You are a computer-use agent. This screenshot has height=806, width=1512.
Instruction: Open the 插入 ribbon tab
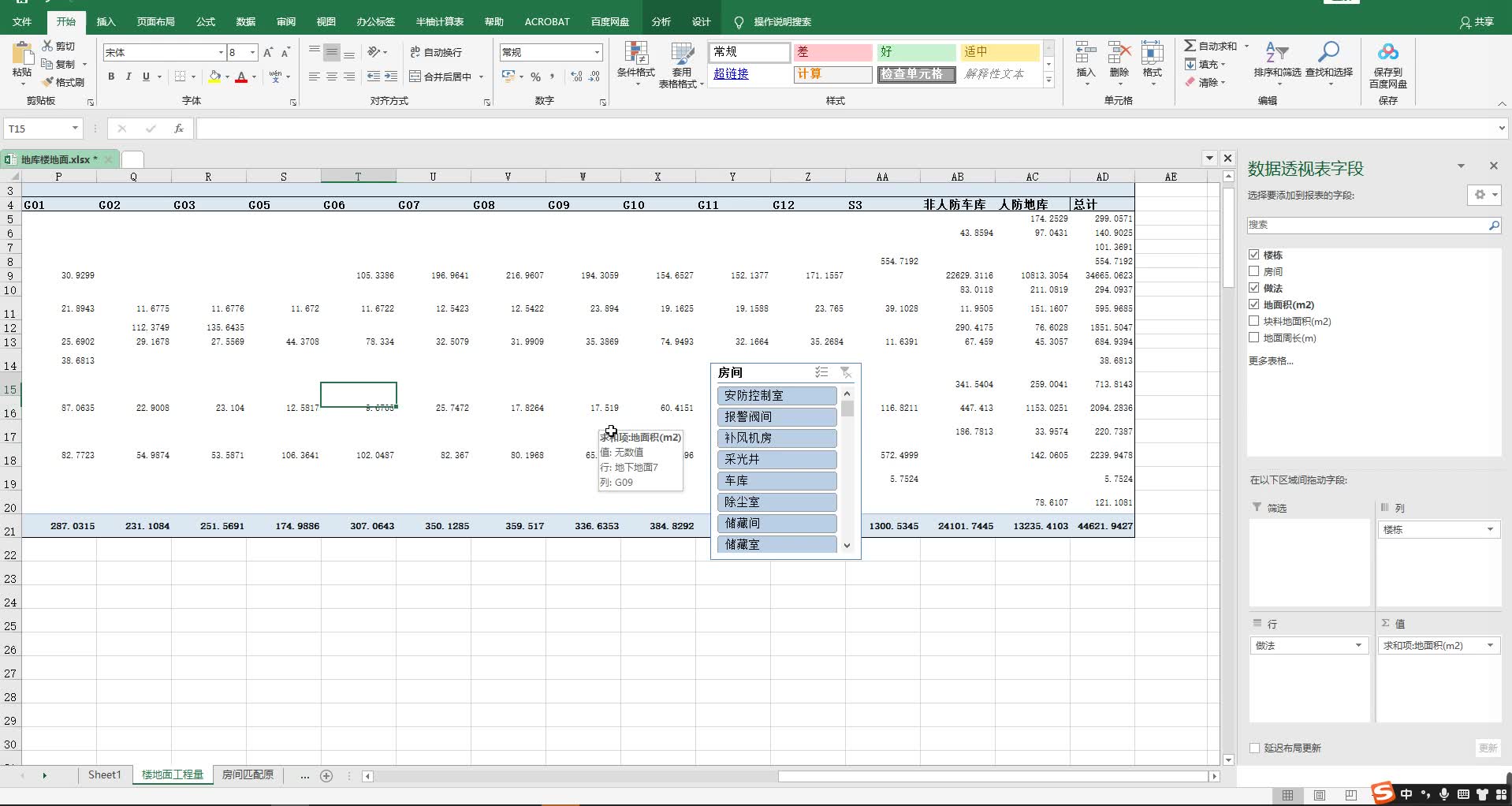pos(106,21)
